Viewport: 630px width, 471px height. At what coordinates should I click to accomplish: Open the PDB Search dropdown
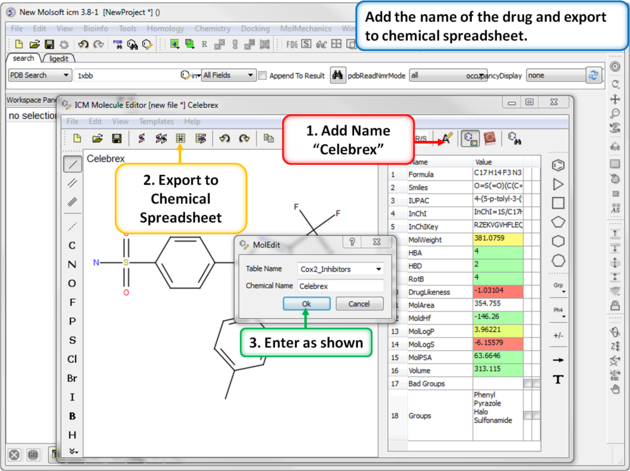[40, 75]
